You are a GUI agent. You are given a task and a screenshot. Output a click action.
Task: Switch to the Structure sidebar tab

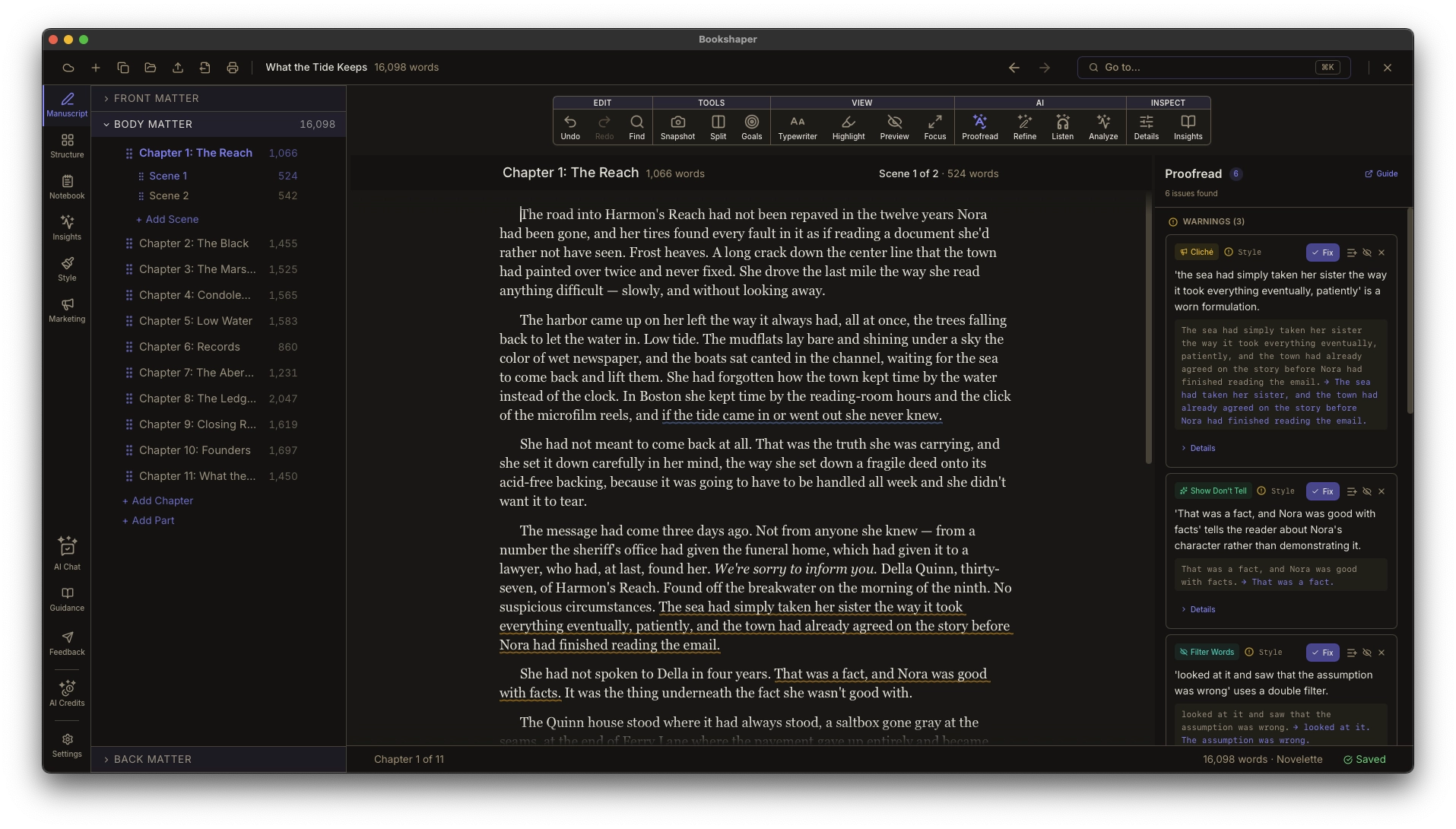pos(67,146)
